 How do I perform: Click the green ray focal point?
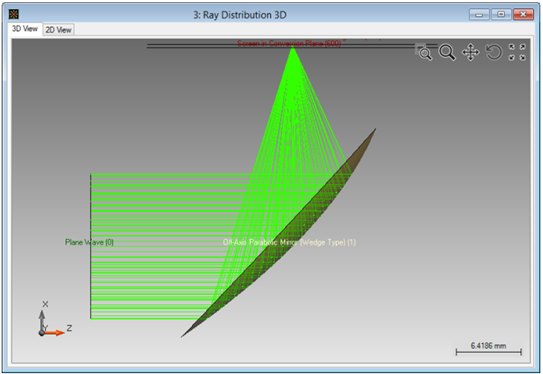coord(293,47)
